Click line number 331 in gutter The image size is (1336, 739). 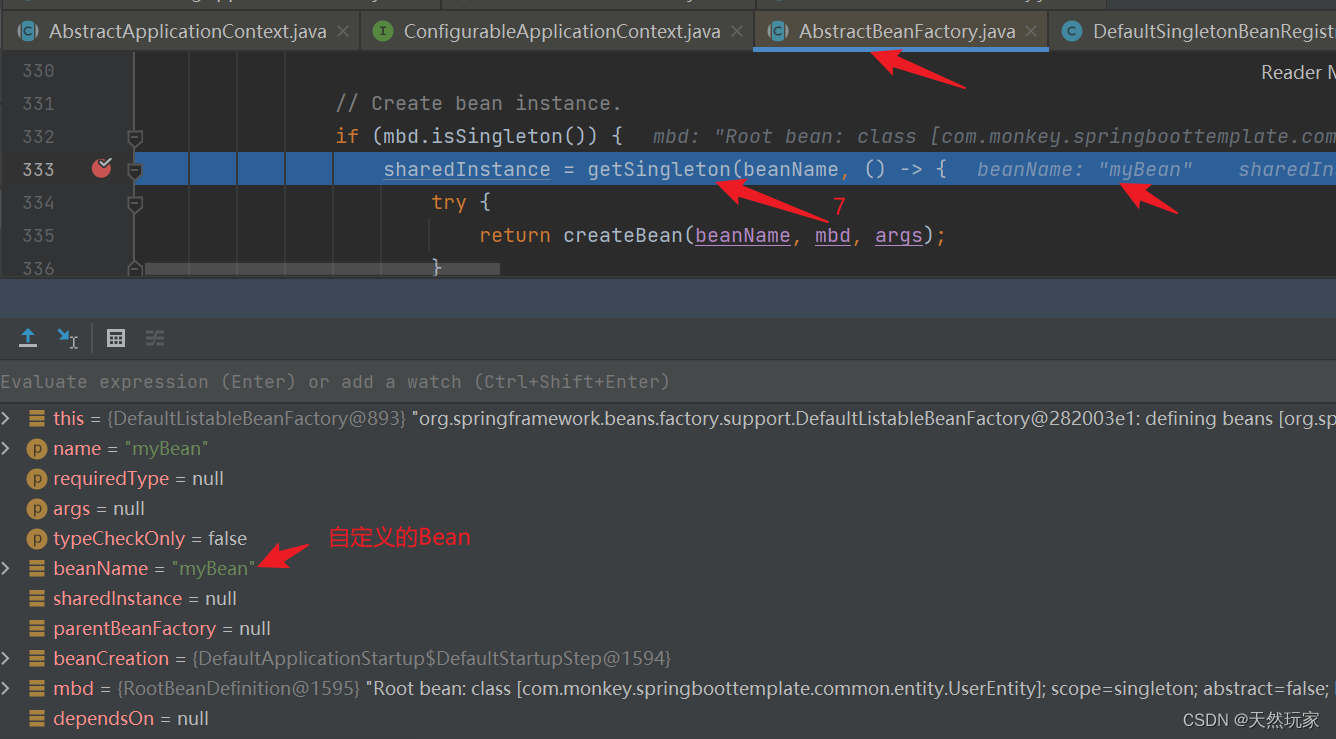coord(38,103)
